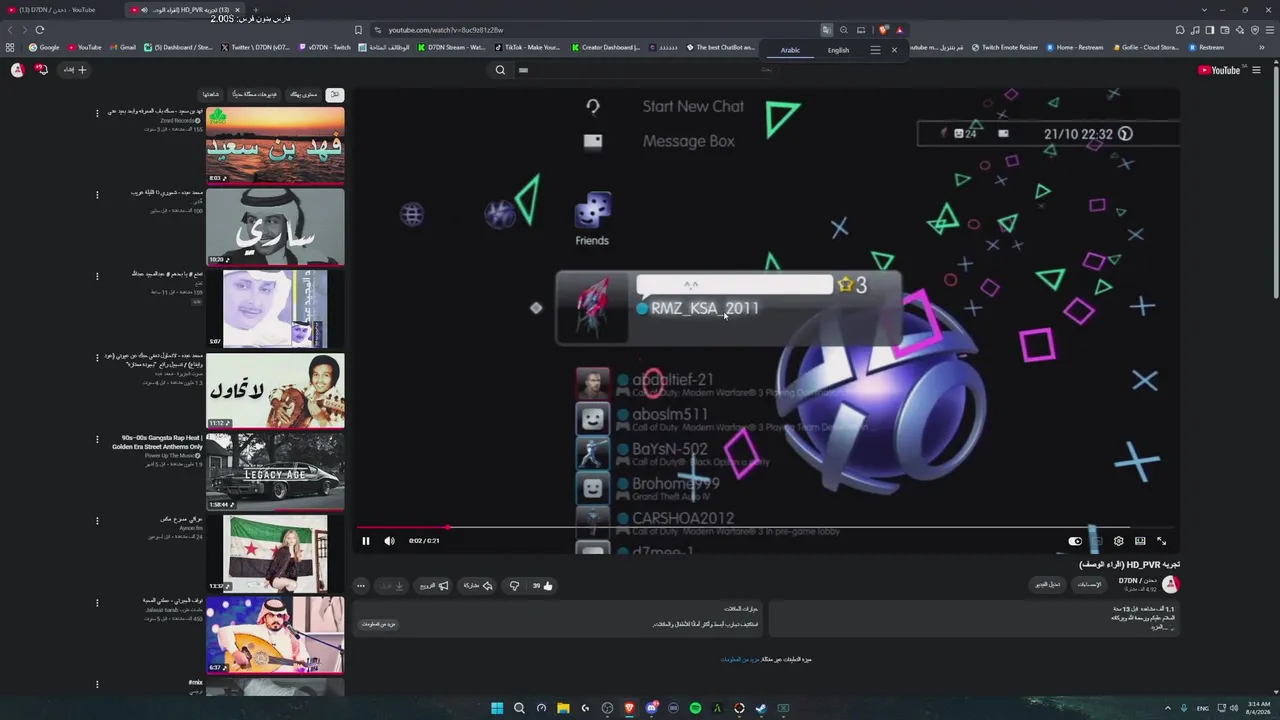
Task: Open options menu for 90s-00s Gangsta Rap video
Action: coord(97,440)
